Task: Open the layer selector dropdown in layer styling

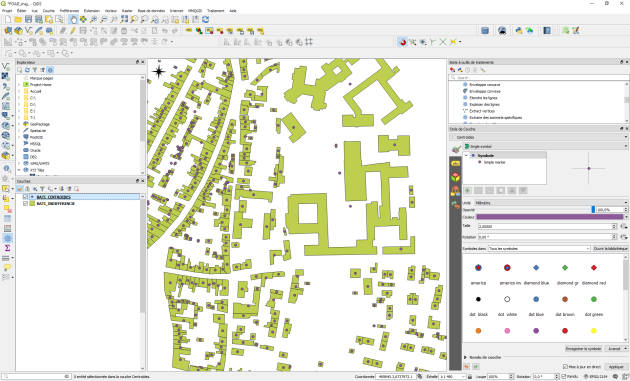Action: click(x=538, y=137)
